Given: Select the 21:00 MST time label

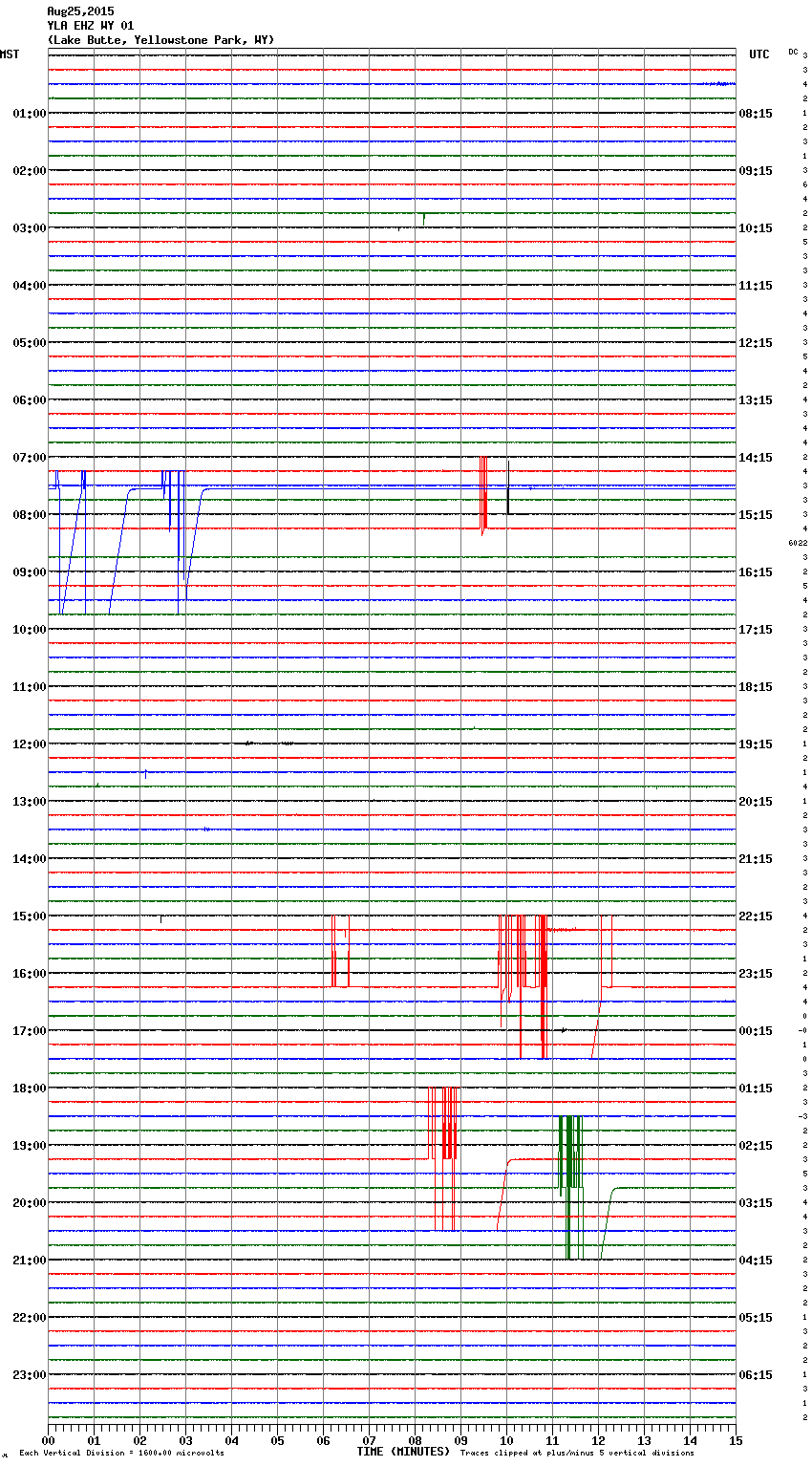Looking at the screenshot, I should (29, 1260).
